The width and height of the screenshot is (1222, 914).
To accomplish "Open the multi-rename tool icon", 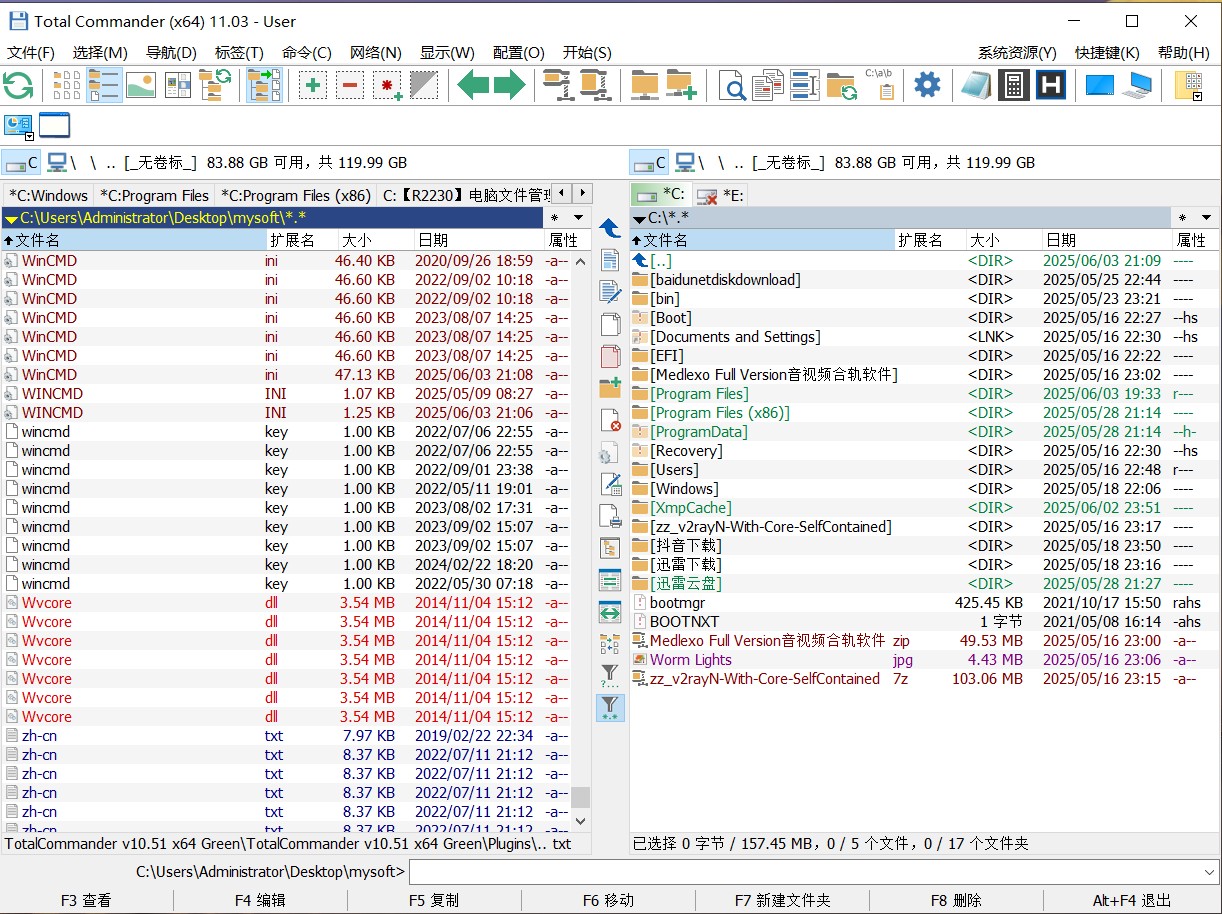I will click(x=805, y=85).
